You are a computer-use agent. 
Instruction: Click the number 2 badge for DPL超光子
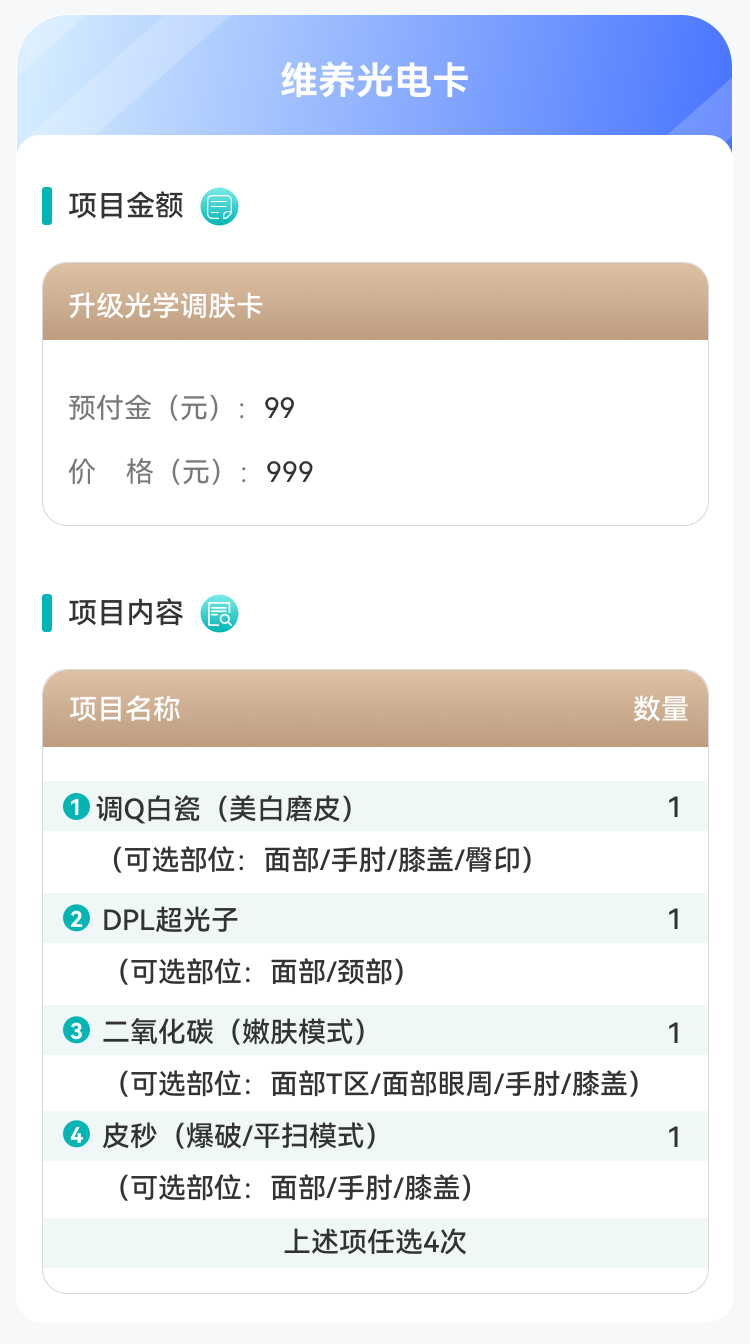click(x=76, y=918)
